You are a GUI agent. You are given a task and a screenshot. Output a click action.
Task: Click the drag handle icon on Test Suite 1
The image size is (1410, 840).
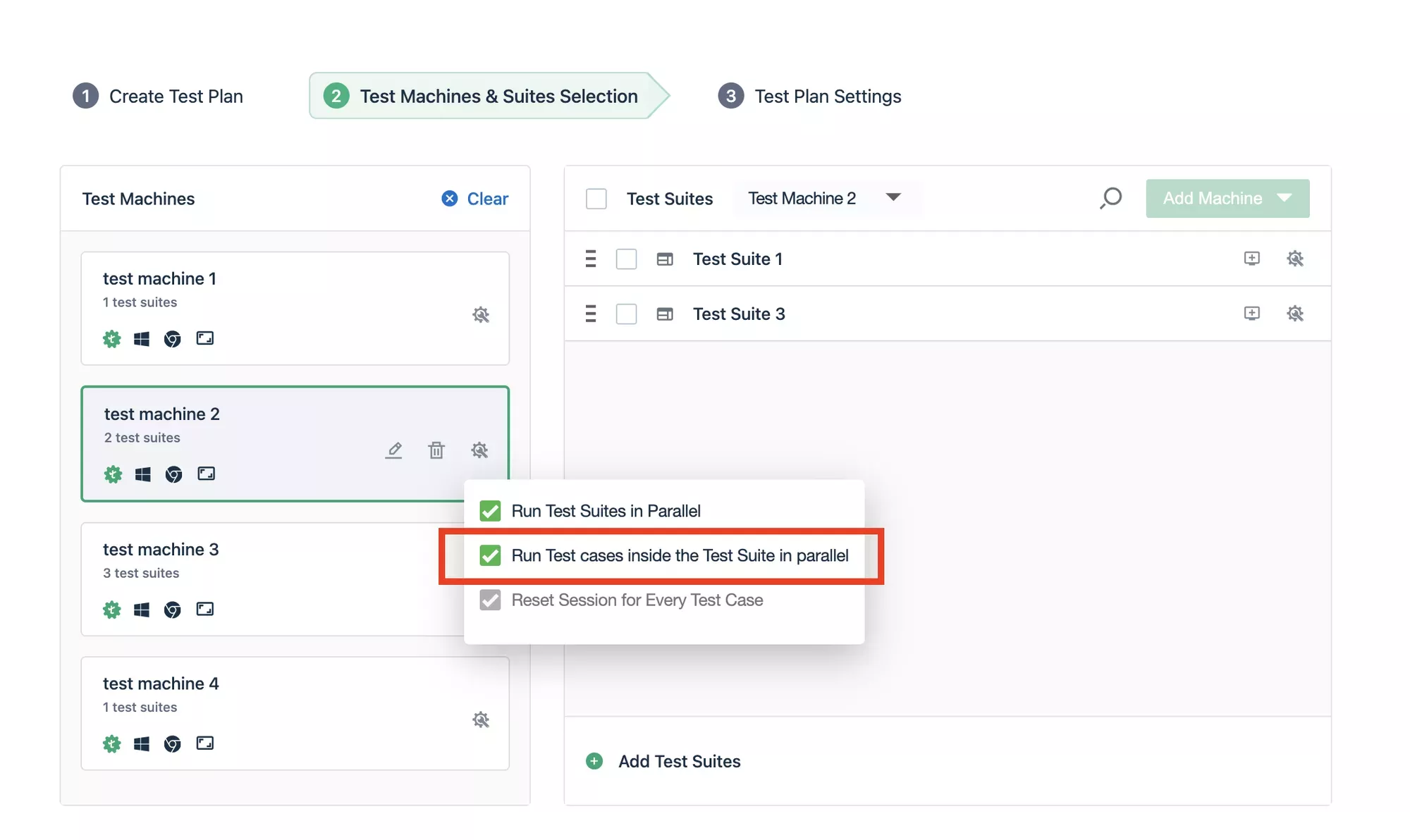tap(590, 259)
